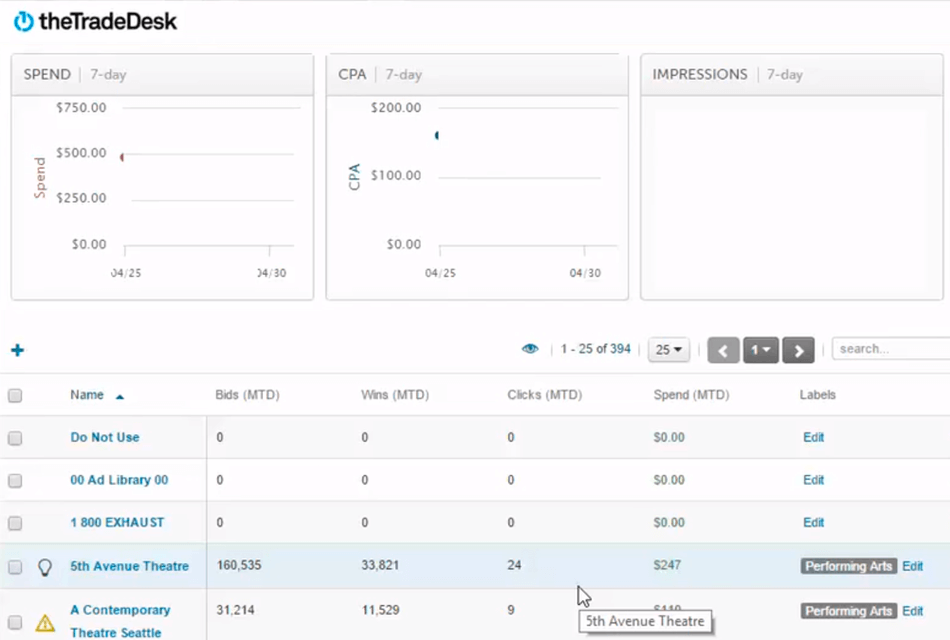Screen dimensions: 950x640
Task: Click 7-day label in IMPRESSIONS panel
Action: click(x=785, y=75)
